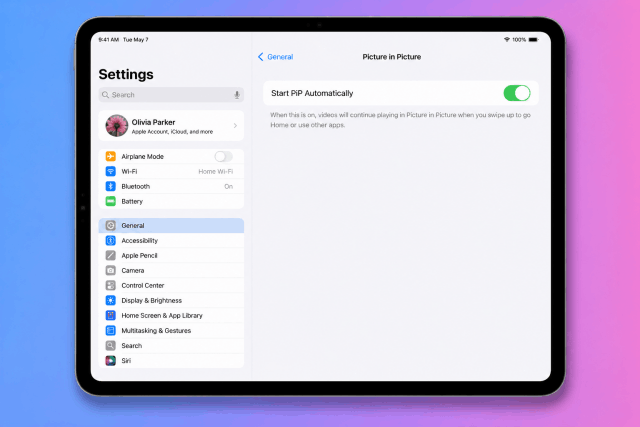This screenshot has width=640, height=427.
Task: Tap the 9:41 AM clock in status bar
Action: pos(109,40)
